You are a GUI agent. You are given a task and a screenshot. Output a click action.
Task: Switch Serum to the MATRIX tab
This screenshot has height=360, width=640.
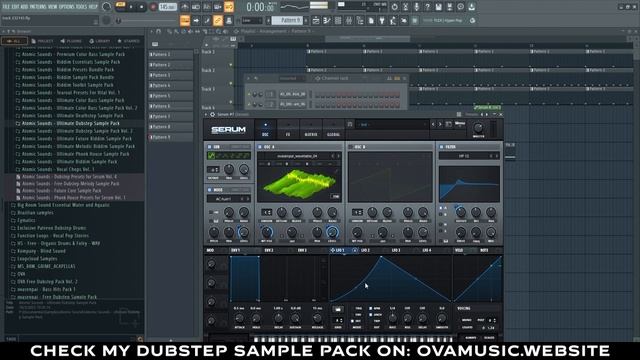click(311, 129)
